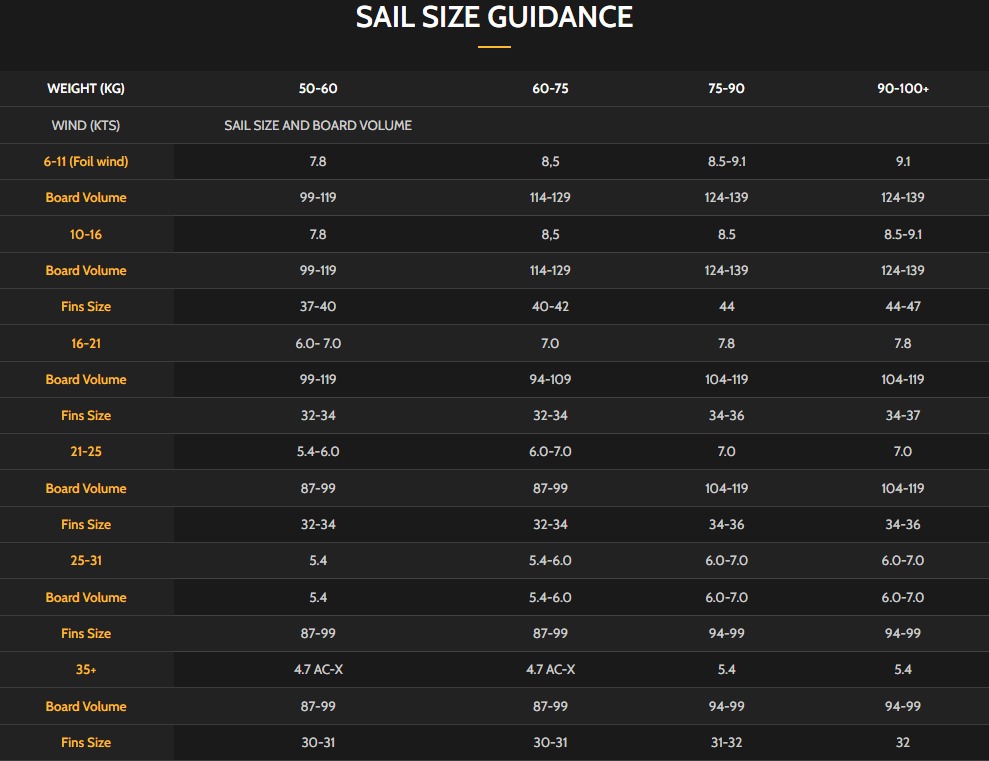Select the 16-21 wind range label
Screen dimensions: 989x761
click(x=86, y=343)
